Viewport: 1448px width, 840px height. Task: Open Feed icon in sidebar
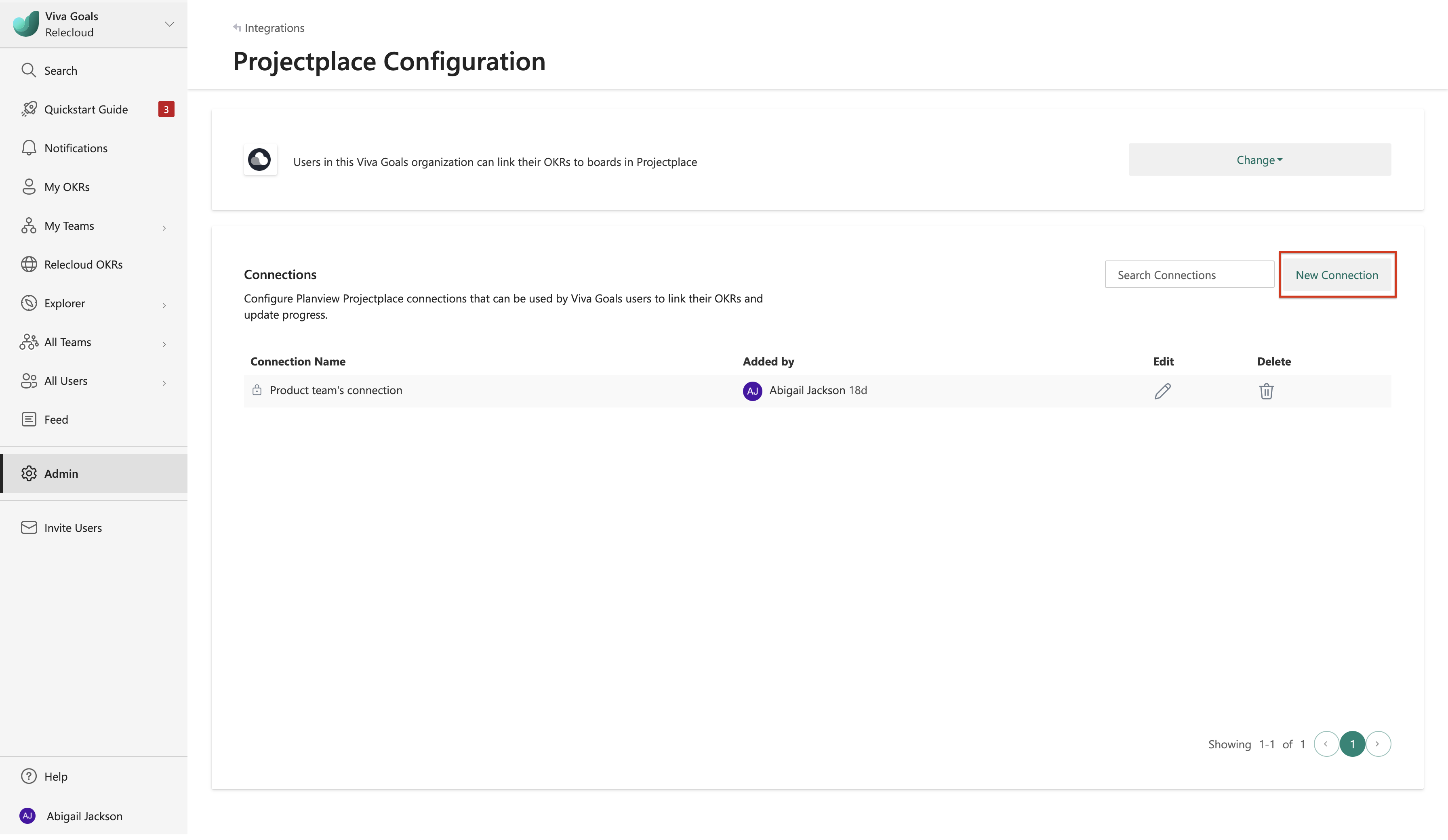pyautogui.click(x=29, y=420)
